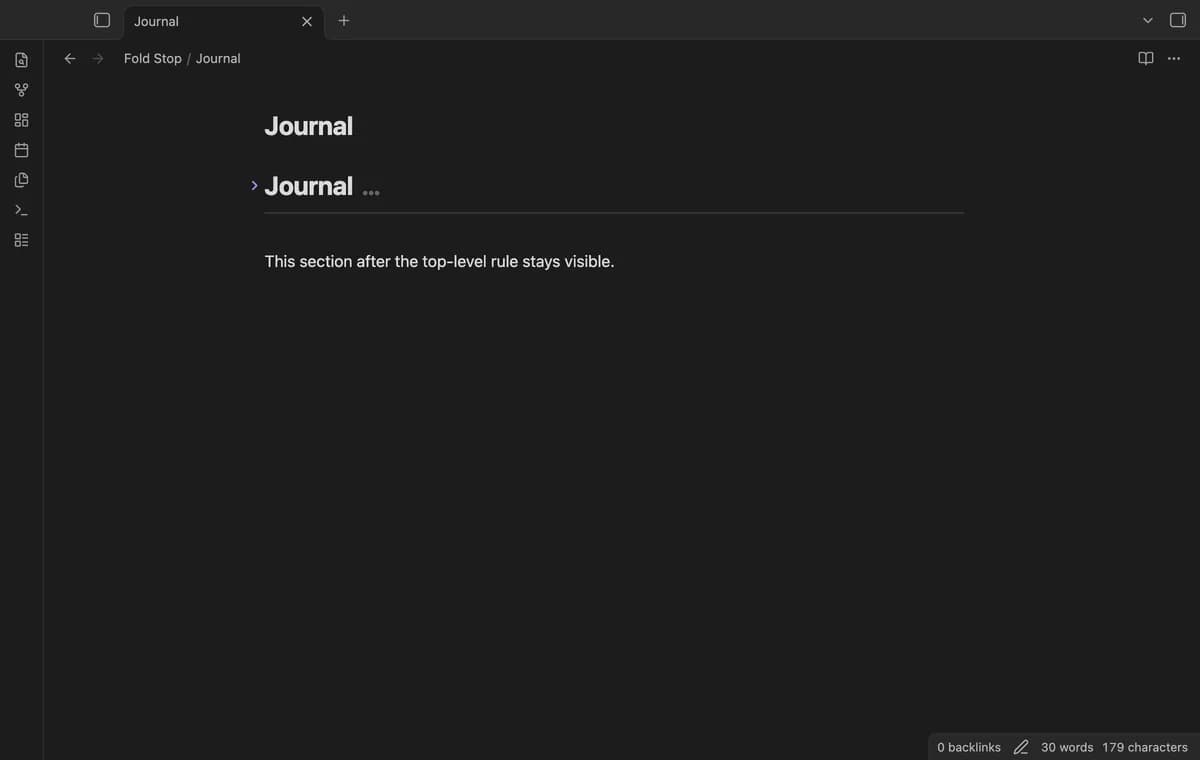Click the 179 characters status entry
The image size is (1200, 760).
1145,747
